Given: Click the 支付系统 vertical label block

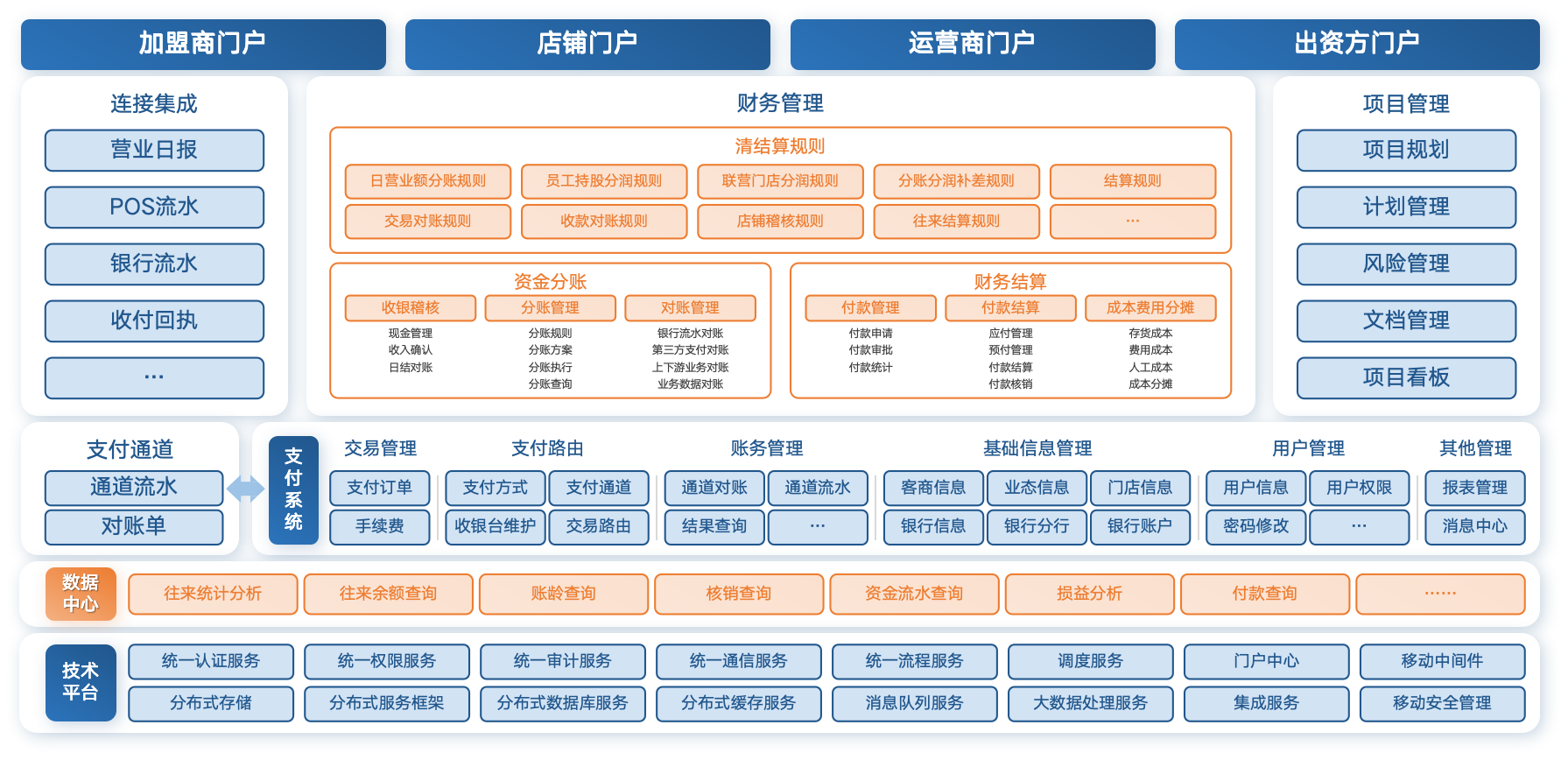Looking at the screenshot, I should click(x=293, y=489).
